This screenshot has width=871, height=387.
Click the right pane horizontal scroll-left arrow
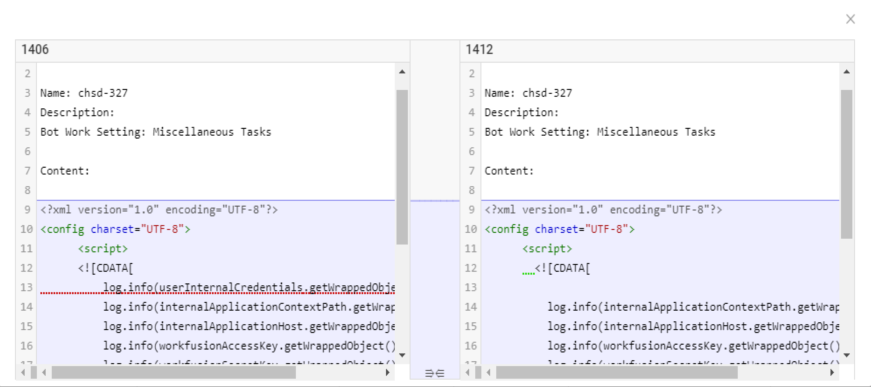tap(488, 372)
